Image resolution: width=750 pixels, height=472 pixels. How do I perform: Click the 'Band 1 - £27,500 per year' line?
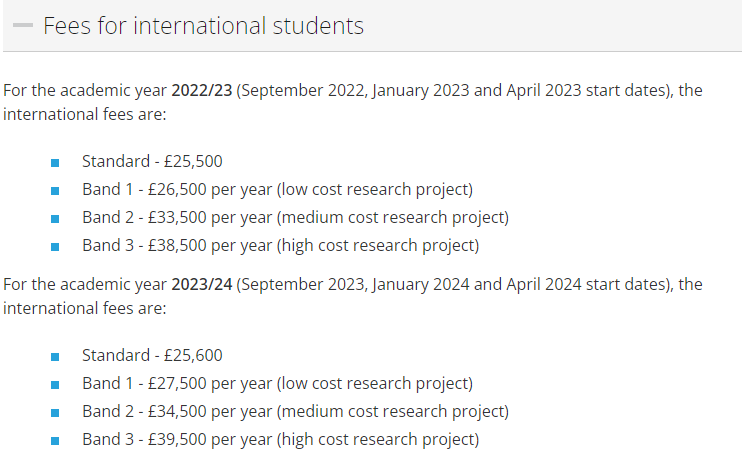277,384
